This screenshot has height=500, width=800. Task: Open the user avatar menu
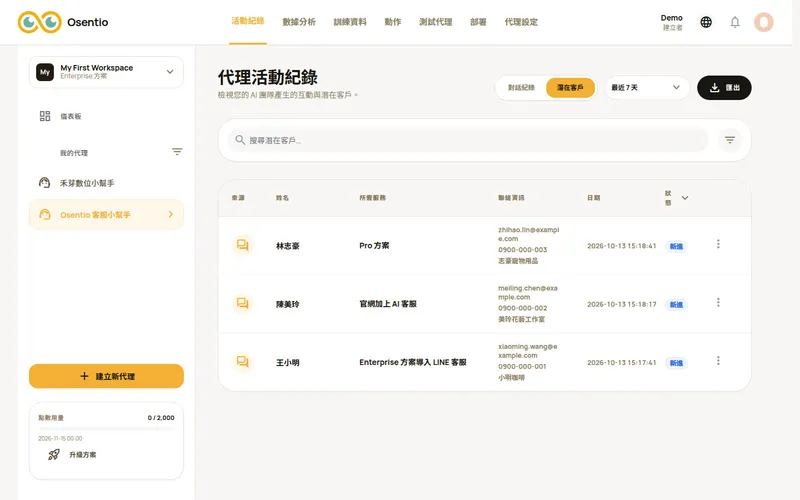764,22
